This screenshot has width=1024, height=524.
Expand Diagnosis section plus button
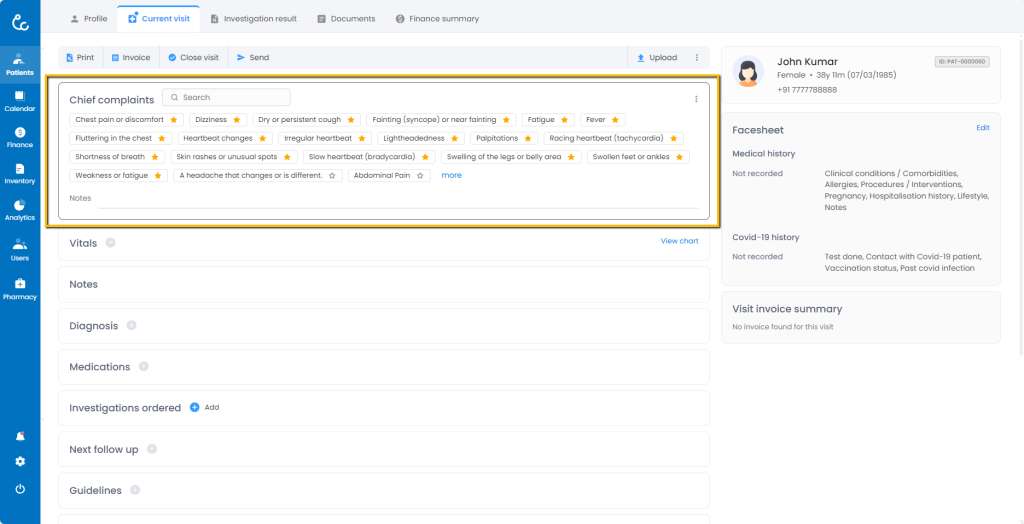(131, 326)
